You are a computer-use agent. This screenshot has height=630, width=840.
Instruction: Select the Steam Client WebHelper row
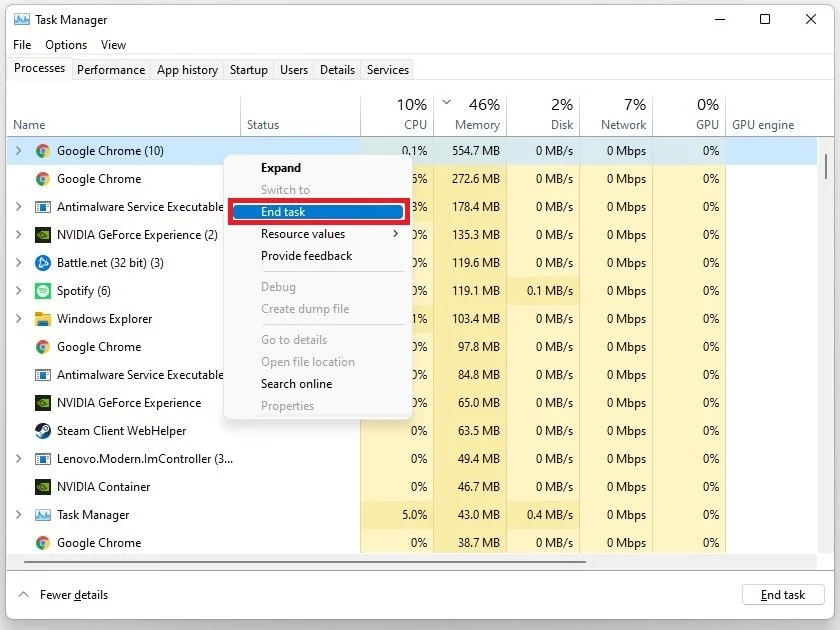click(x=412, y=431)
